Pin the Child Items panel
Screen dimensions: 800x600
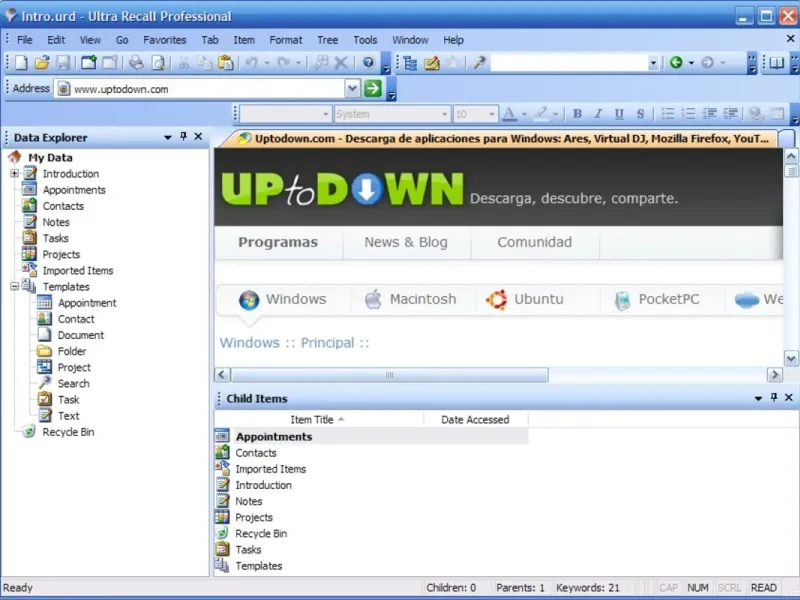(774, 397)
